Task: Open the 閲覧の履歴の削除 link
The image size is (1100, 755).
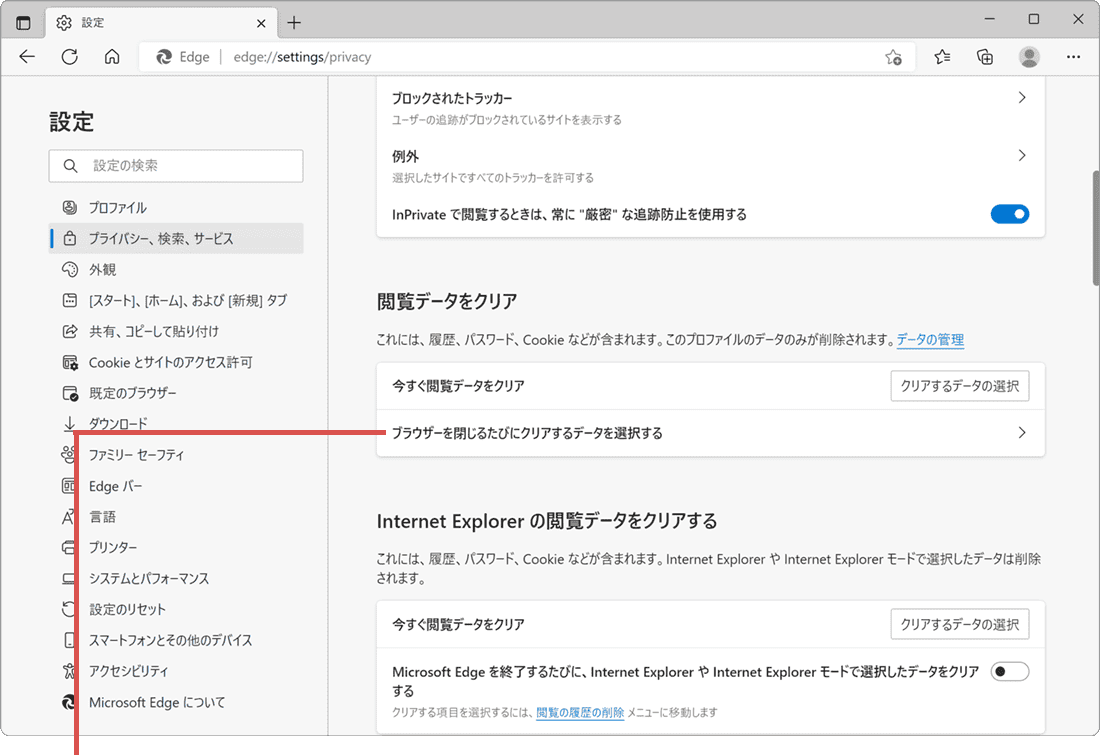Action: tap(580, 712)
